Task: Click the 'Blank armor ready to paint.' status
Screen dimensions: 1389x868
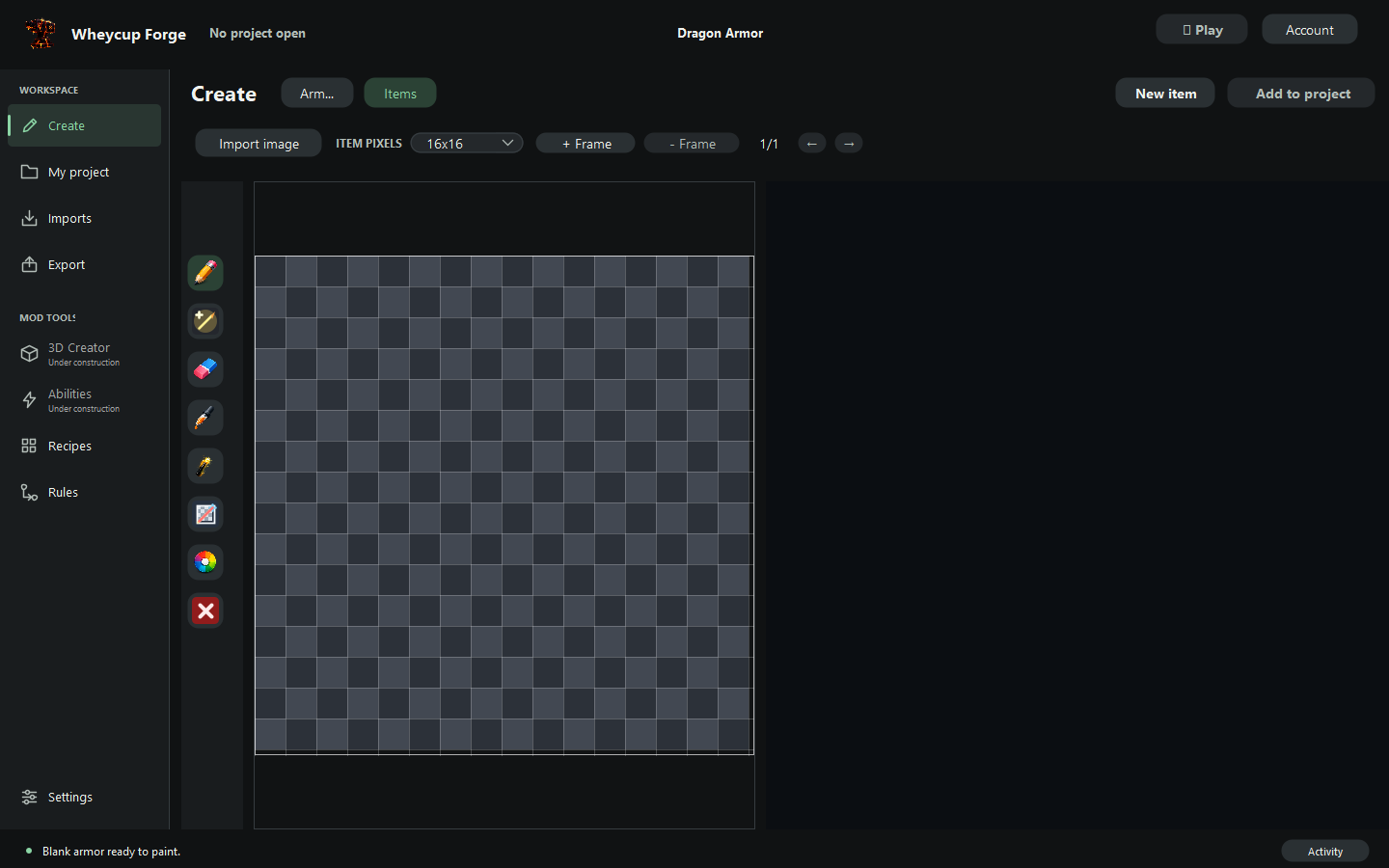Action: click(x=111, y=852)
